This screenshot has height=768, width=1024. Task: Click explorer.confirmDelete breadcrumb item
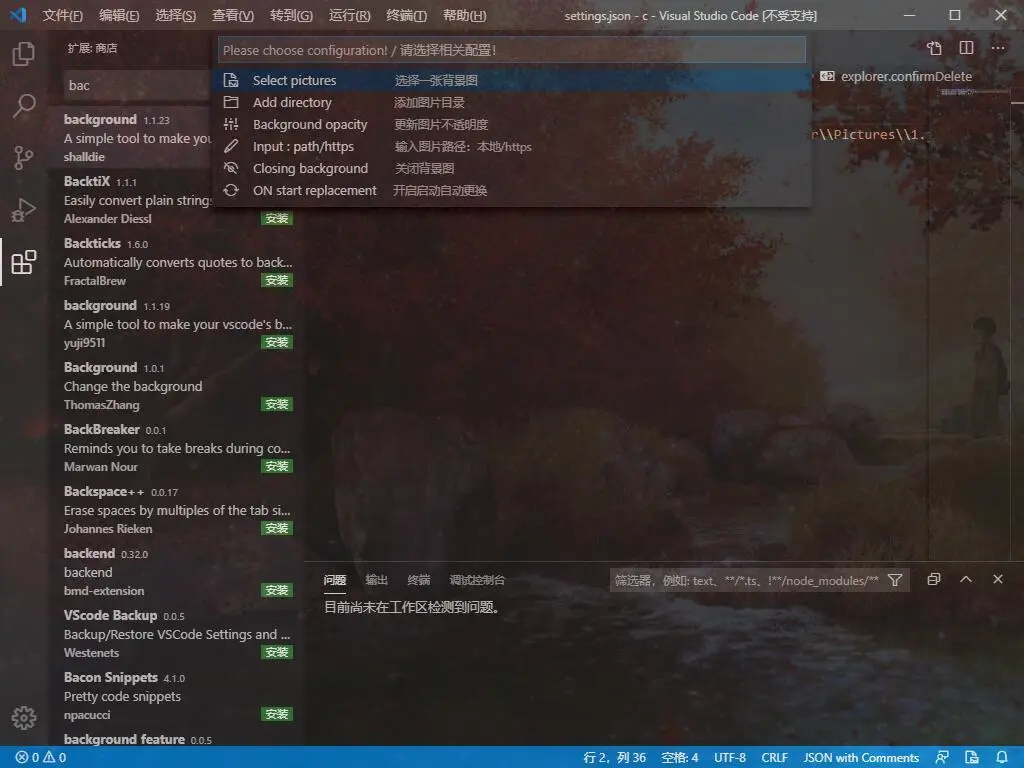[x=897, y=76]
